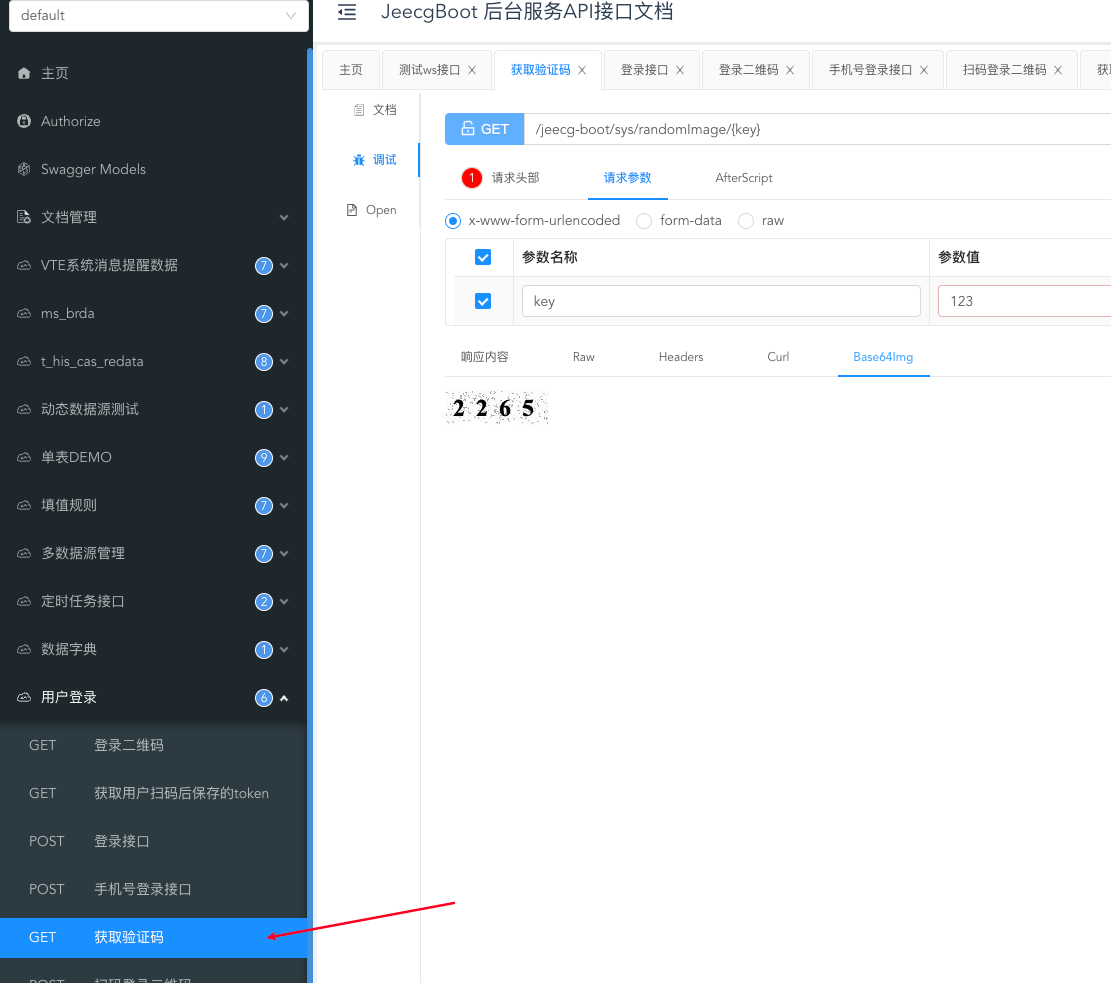1111x983 pixels.
Task: Uncheck the select-all checkbox in the parameter table header
Action: click(x=482, y=257)
